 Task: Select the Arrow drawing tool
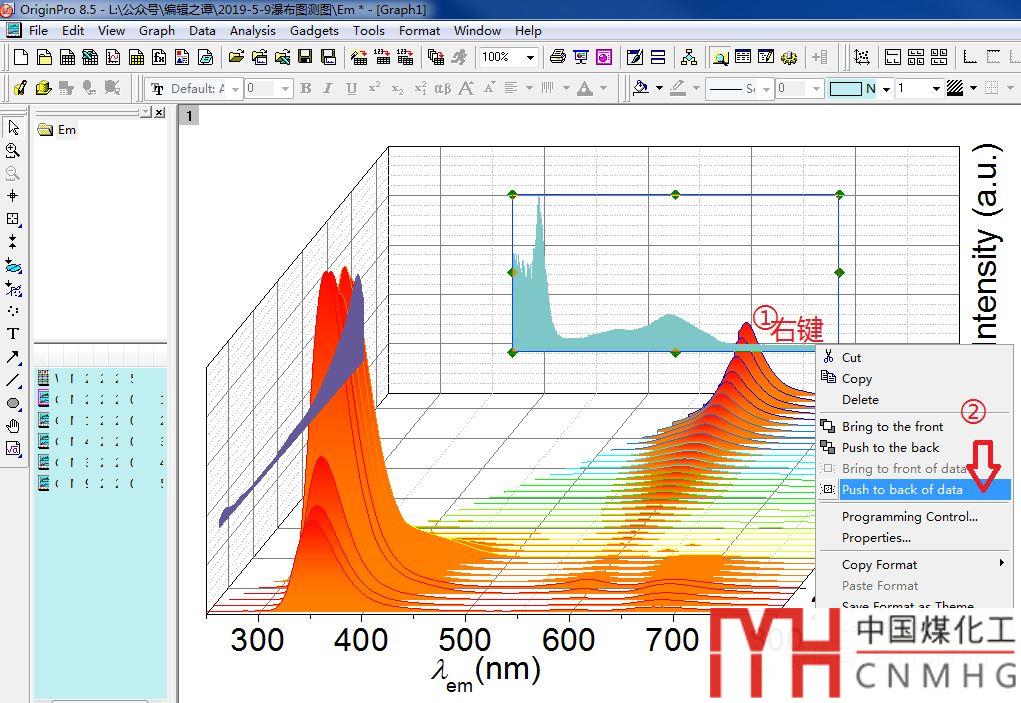13,357
